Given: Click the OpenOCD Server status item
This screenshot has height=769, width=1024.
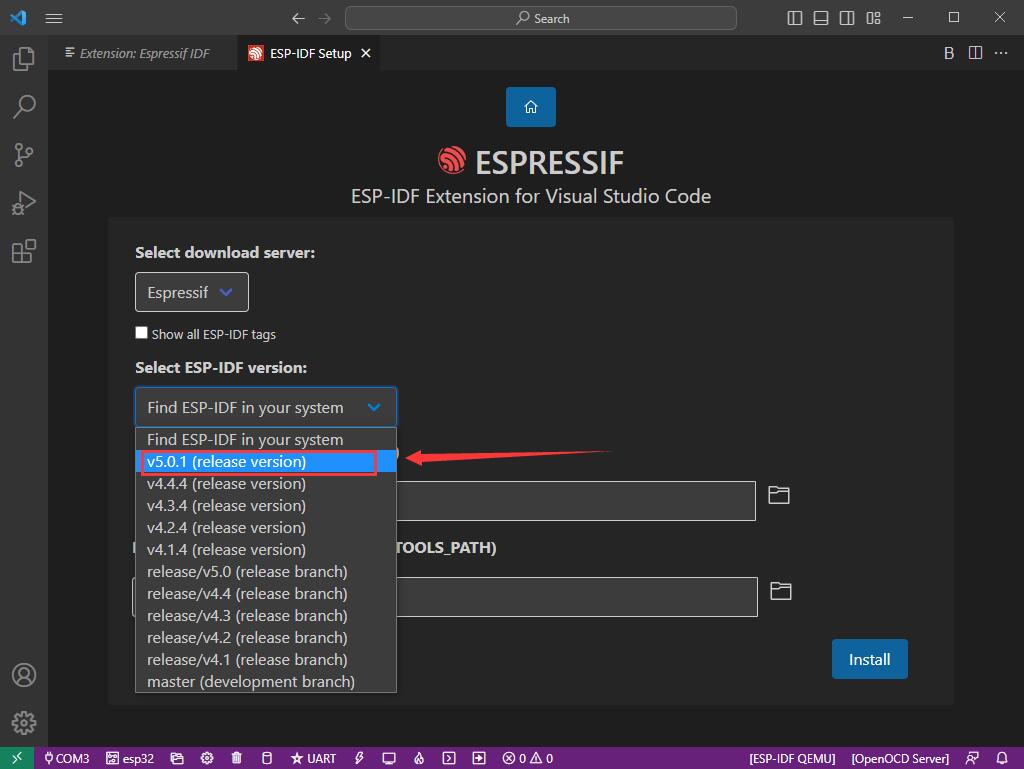Looking at the screenshot, I should pos(900,758).
